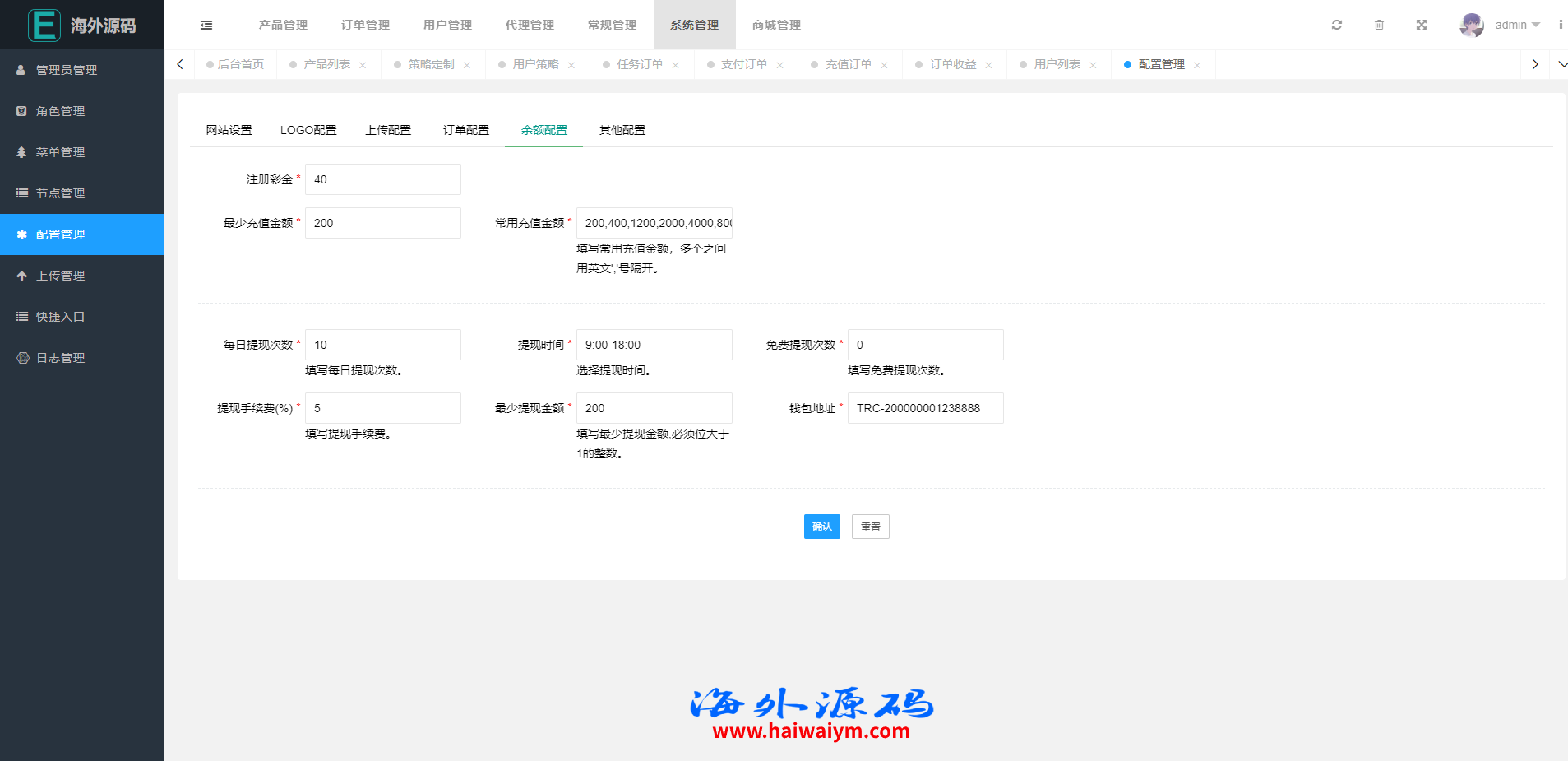Open the vertical dots more menu
Image resolution: width=1568 pixels, height=761 pixels.
pyautogui.click(x=1560, y=25)
